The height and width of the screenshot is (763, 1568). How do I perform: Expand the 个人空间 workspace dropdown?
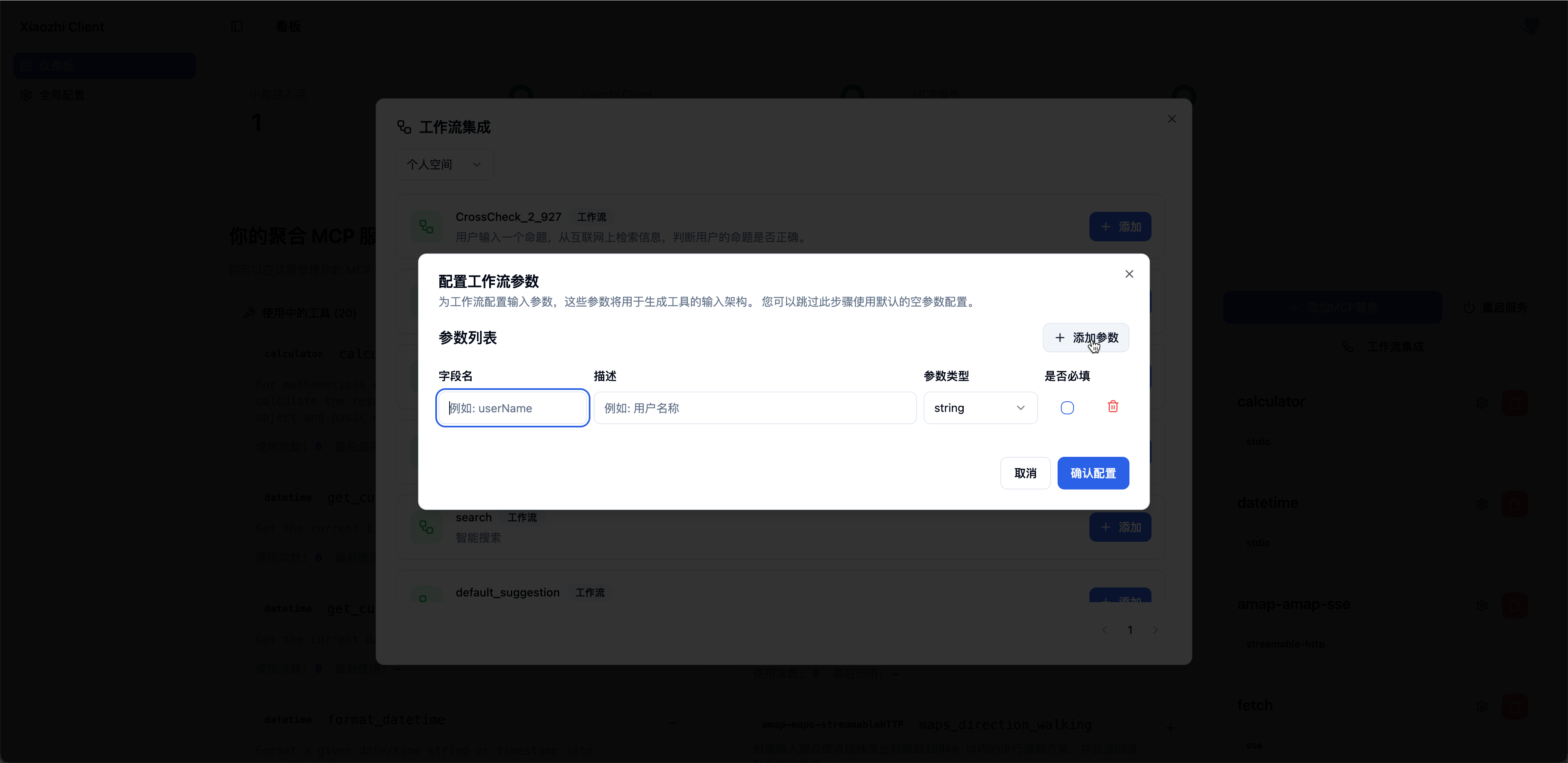tap(444, 164)
